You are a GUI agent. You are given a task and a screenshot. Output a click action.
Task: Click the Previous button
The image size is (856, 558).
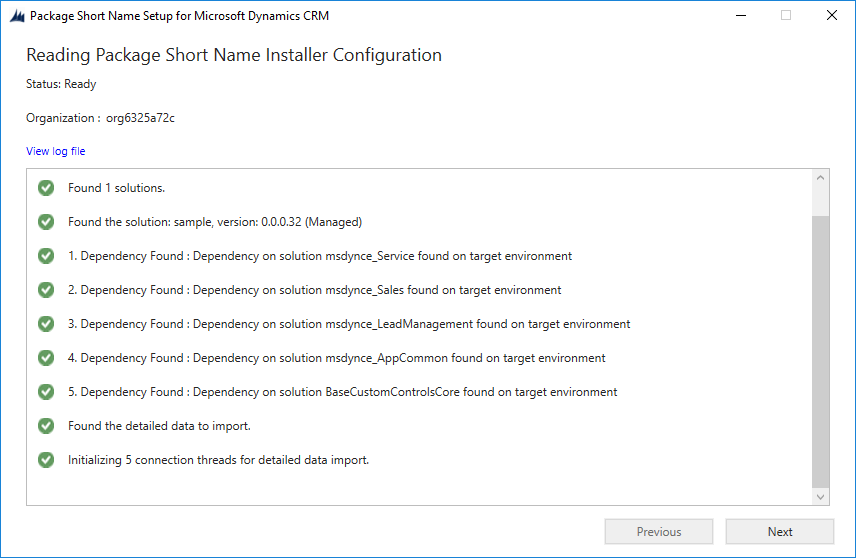click(x=659, y=532)
